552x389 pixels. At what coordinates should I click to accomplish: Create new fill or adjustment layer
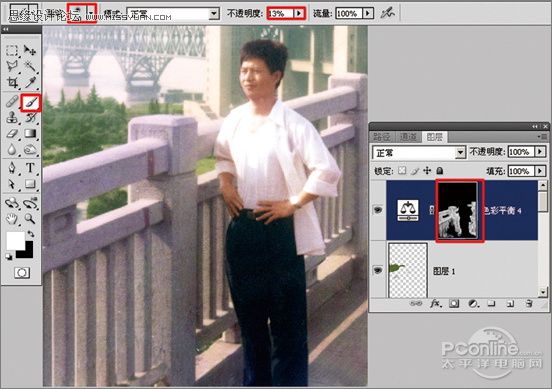pyautogui.click(x=473, y=303)
